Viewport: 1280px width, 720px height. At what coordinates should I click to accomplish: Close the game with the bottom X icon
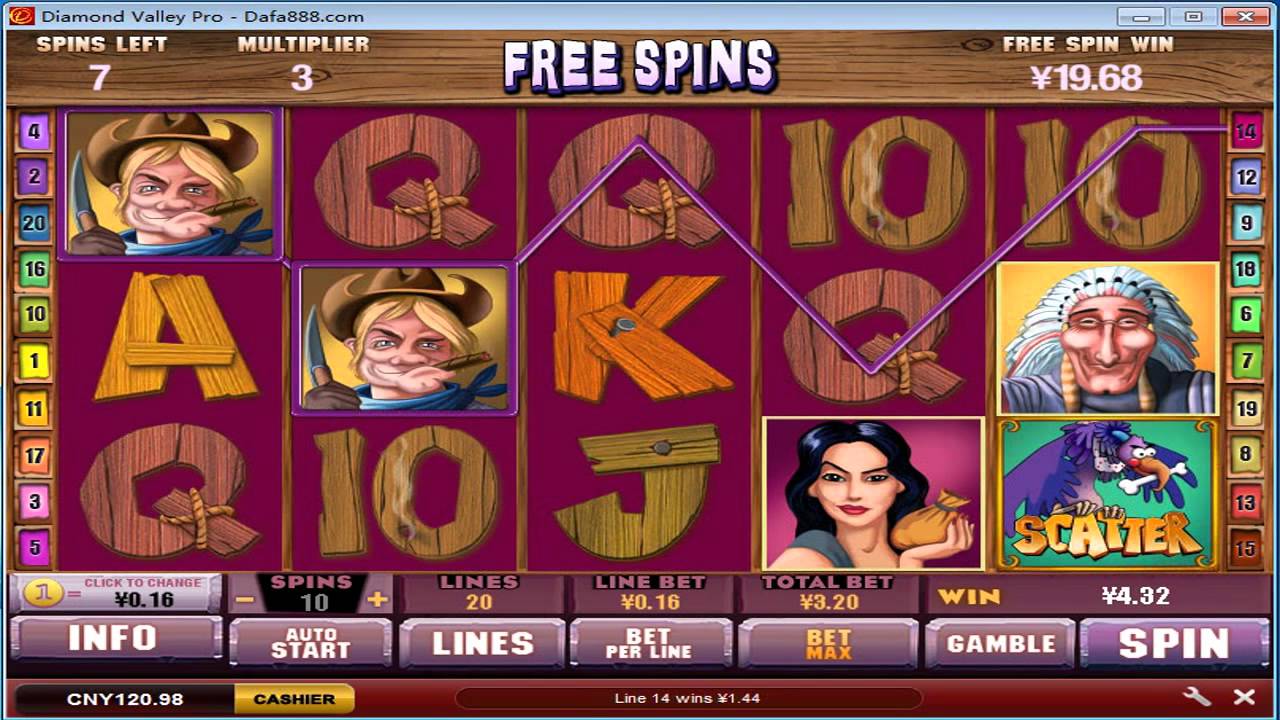tap(1244, 697)
